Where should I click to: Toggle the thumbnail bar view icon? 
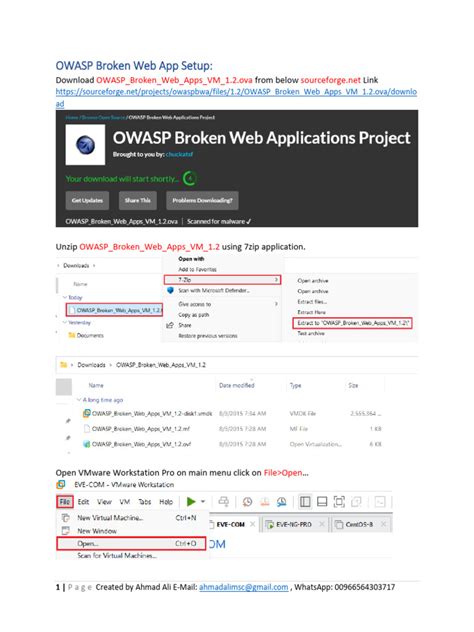click(x=322, y=502)
